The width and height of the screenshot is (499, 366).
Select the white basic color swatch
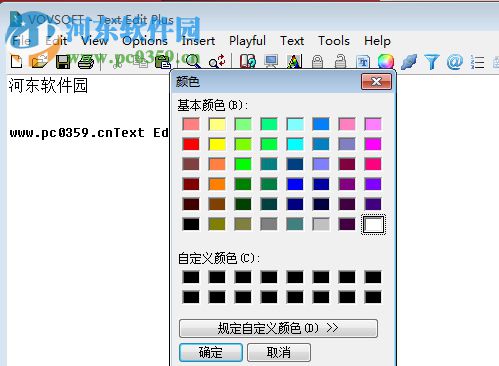click(x=373, y=224)
